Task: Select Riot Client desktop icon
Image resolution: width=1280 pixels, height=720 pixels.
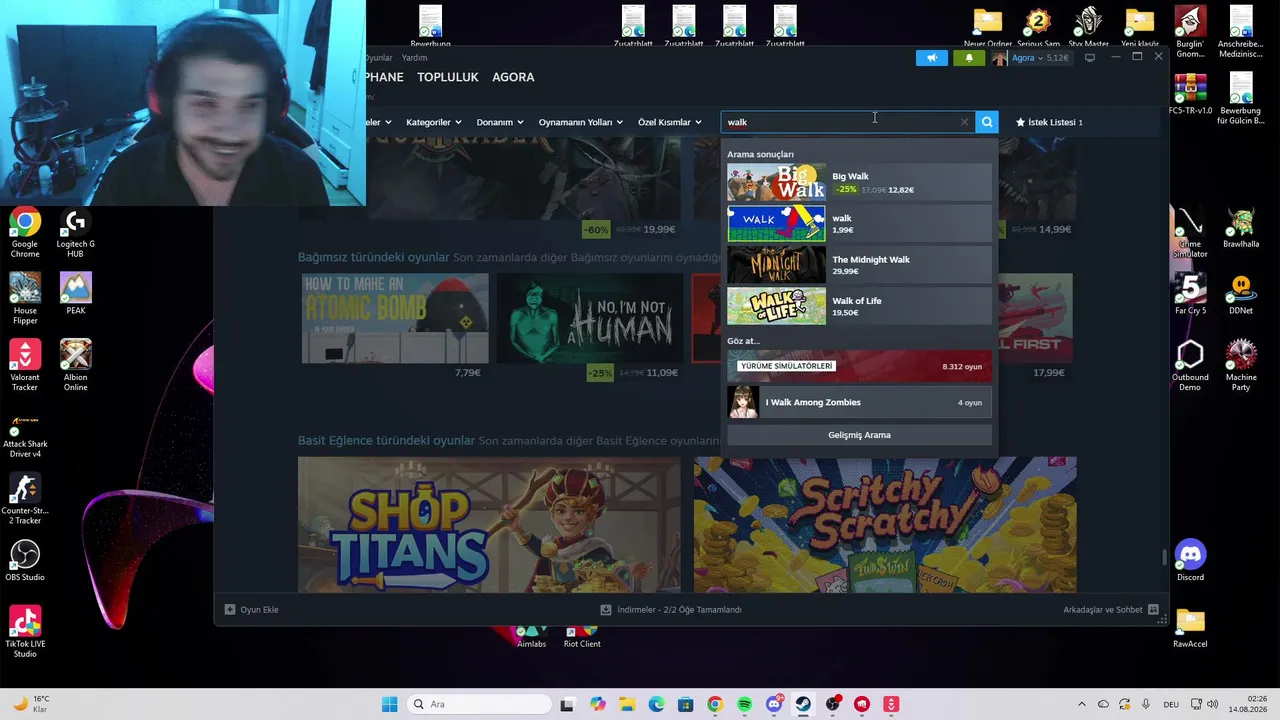Action: point(582,636)
